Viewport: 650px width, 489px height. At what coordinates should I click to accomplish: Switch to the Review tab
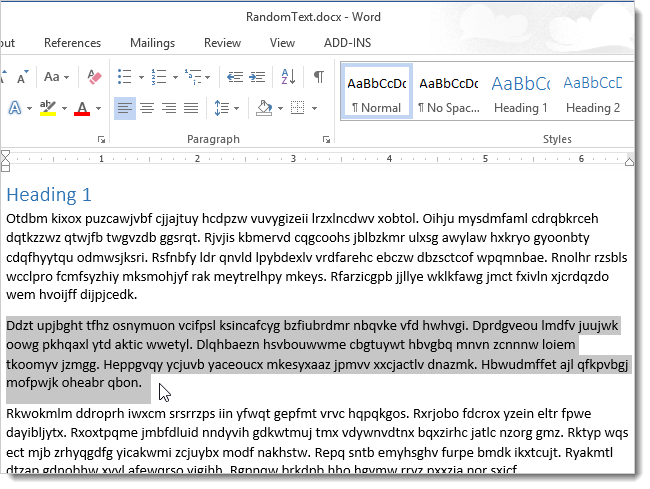coord(222,43)
